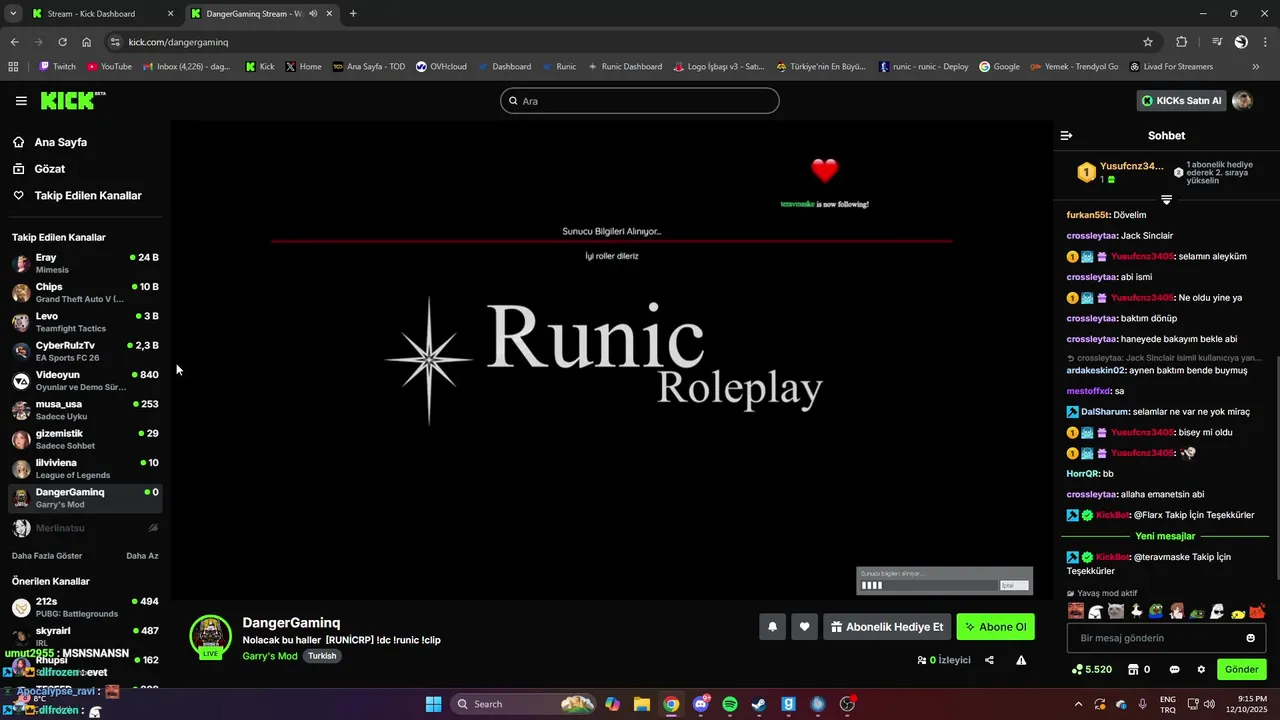
Task: Open Videoyun channel
Action: tap(85, 380)
